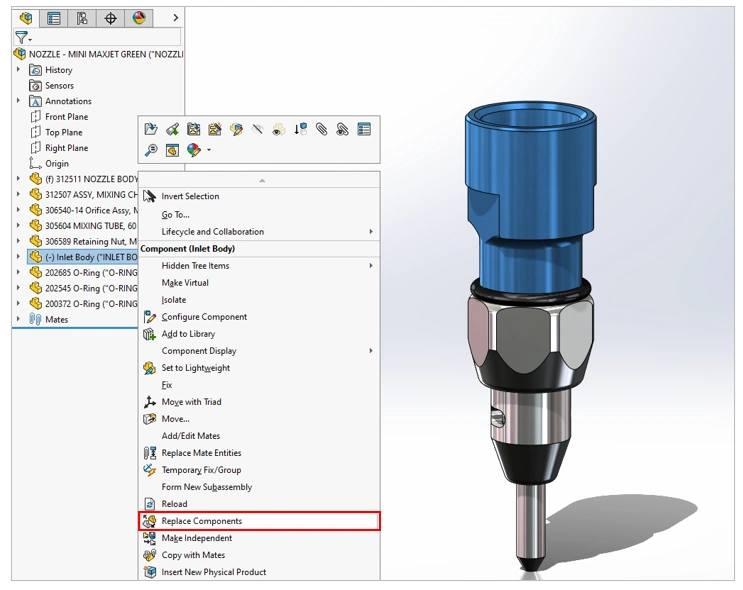Image resolution: width=743 pixels, height=590 pixels.
Task: Click Open Part icon in context toolbar
Action: coord(151,129)
